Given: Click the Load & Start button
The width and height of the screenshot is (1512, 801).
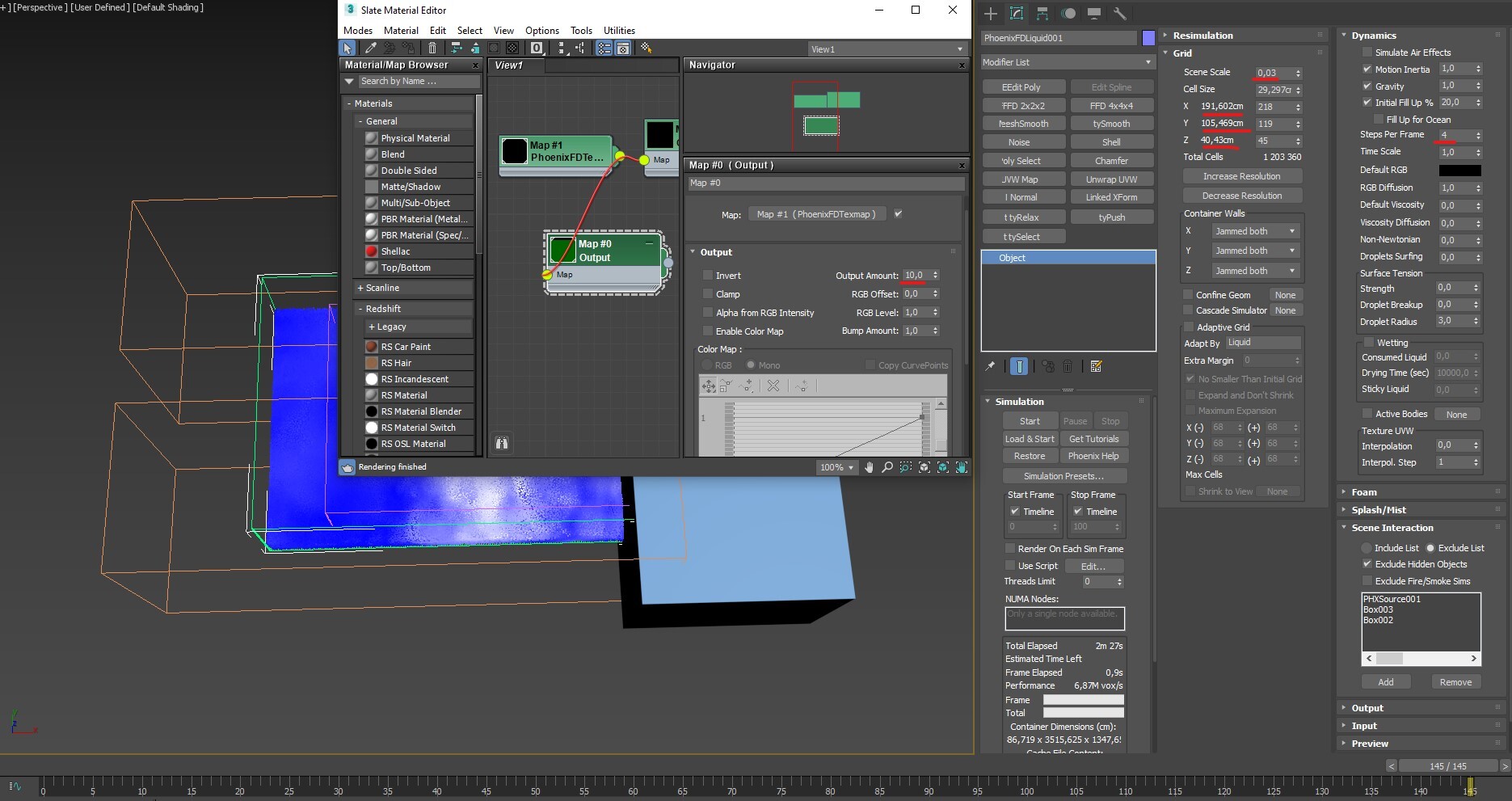Looking at the screenshot, I should point(1030,439).
